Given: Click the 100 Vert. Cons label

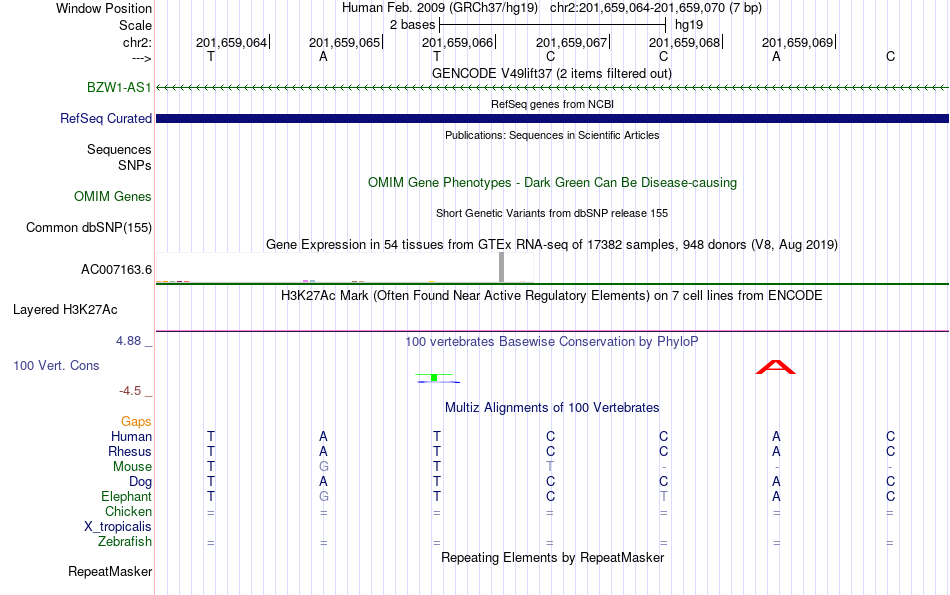Looking at the screenshot, I should coord(56,365).
